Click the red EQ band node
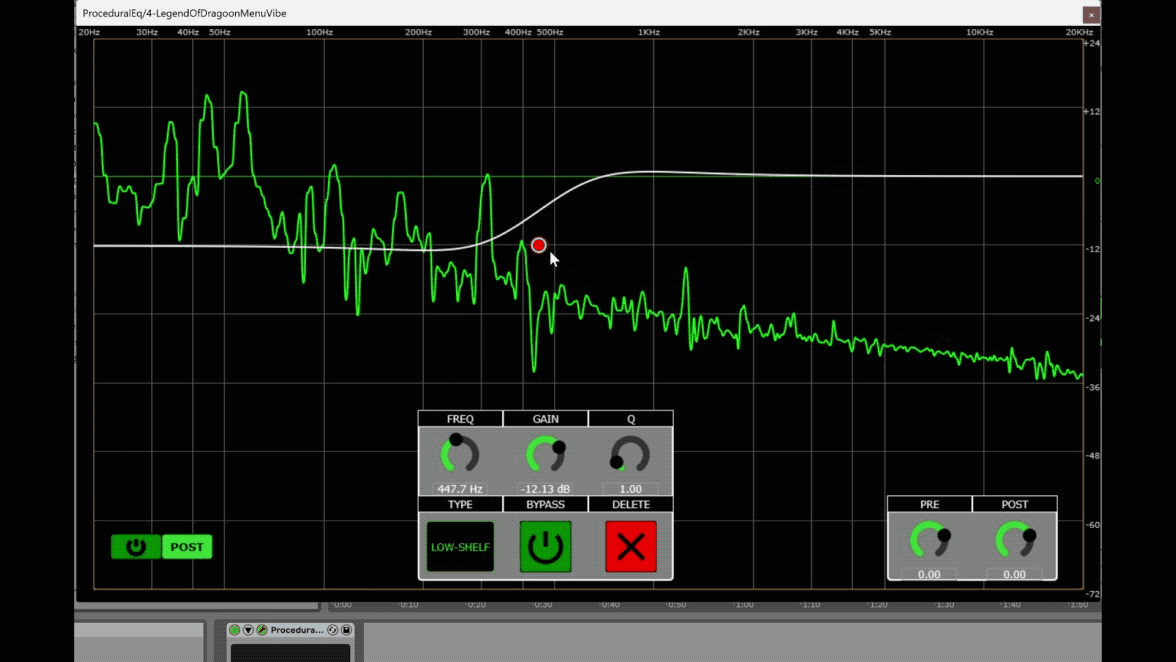The image size is (1176, 662). pos(538,245)
